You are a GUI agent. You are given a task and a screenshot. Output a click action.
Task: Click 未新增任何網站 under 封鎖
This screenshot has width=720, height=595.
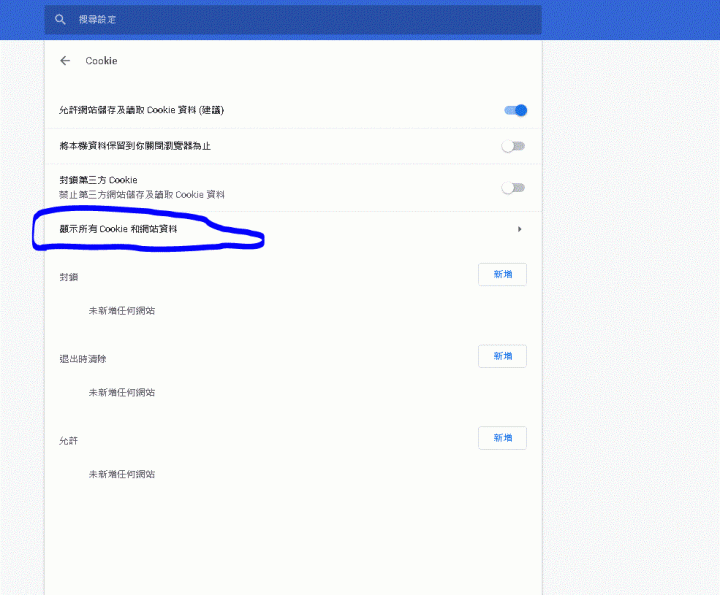click(122, 311)
